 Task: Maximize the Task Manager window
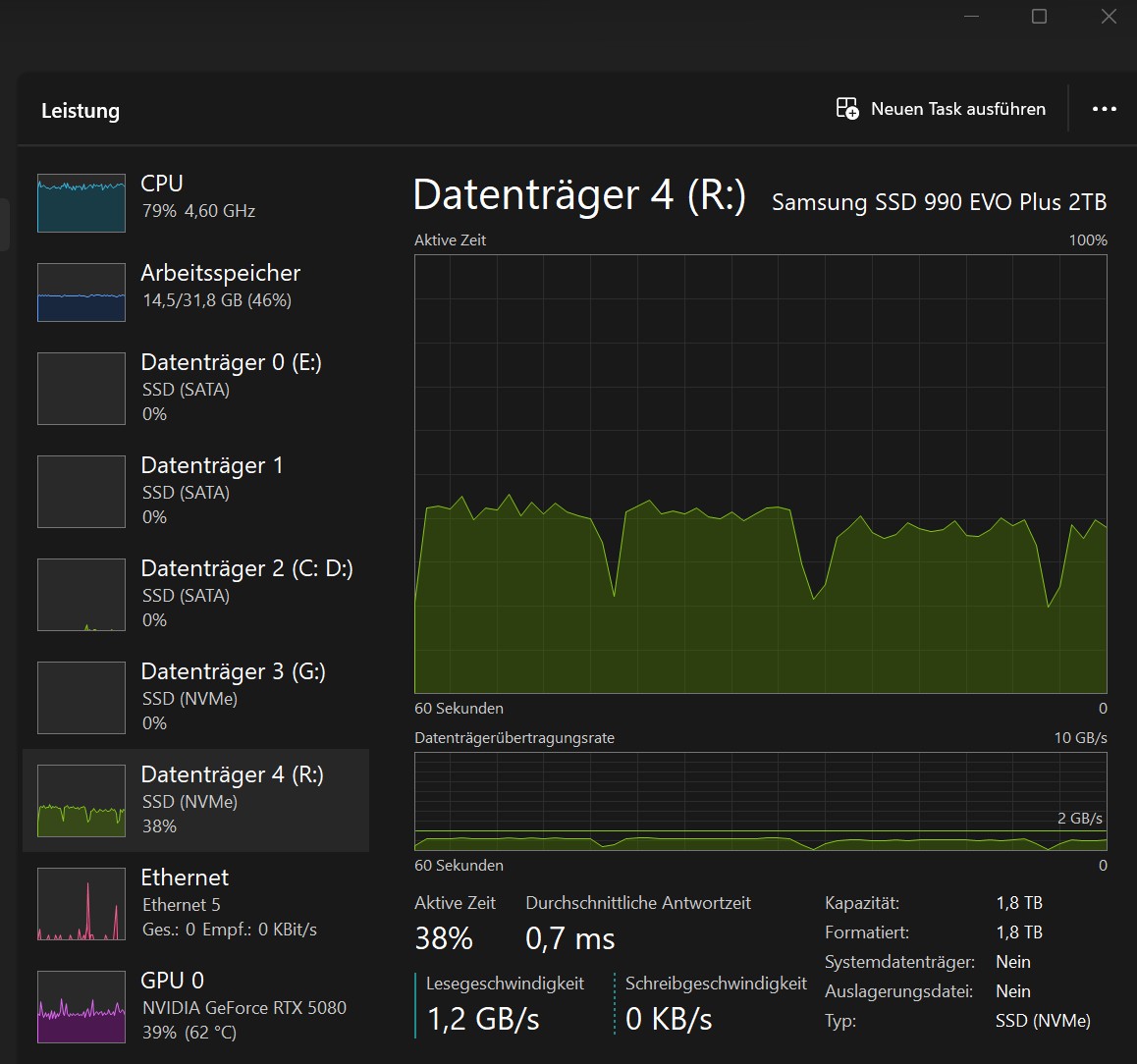click(x=1039, y=17)
